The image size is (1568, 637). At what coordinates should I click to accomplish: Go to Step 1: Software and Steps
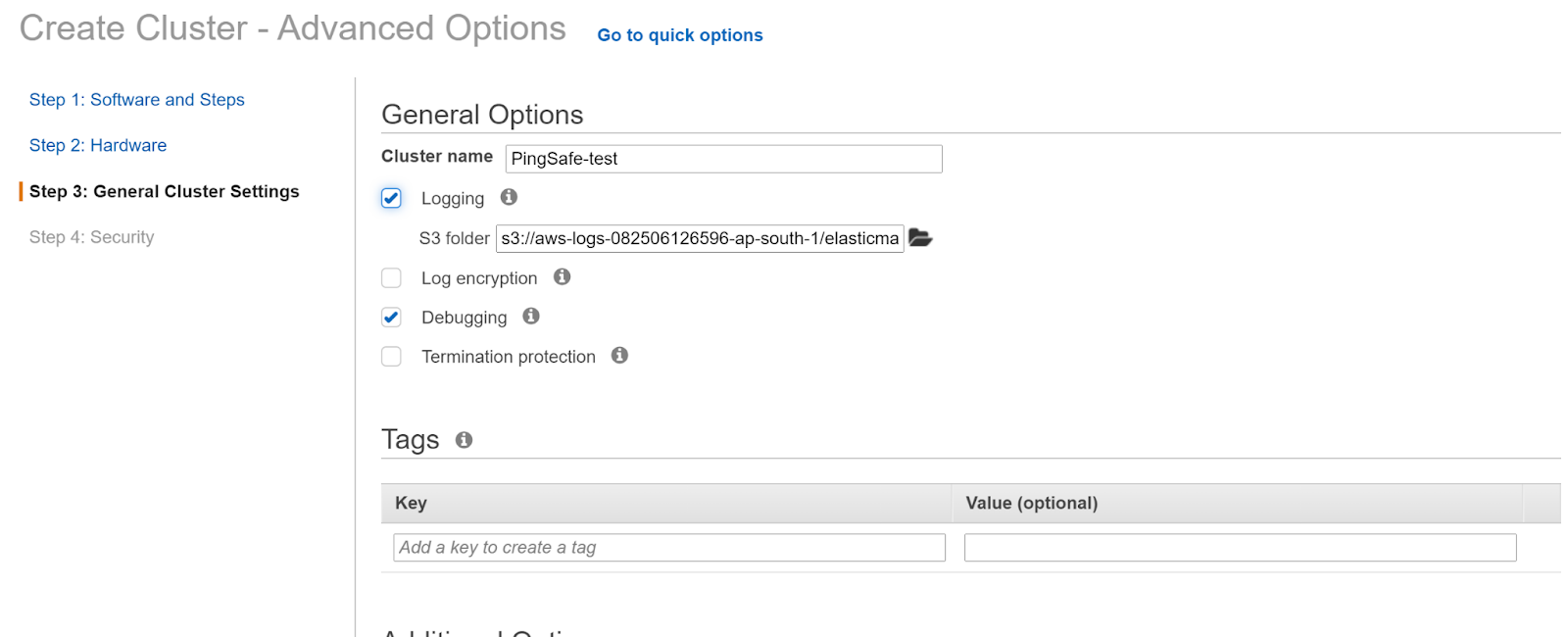[x=136, y=100]
